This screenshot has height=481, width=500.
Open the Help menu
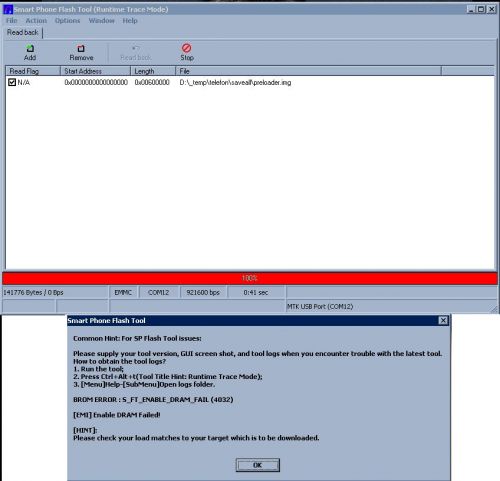click(x=130, y=21)
